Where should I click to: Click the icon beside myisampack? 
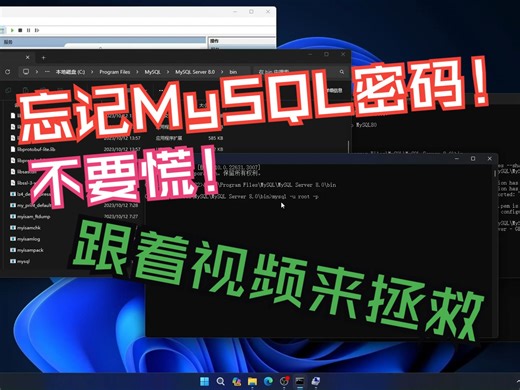tap(13, 250)
